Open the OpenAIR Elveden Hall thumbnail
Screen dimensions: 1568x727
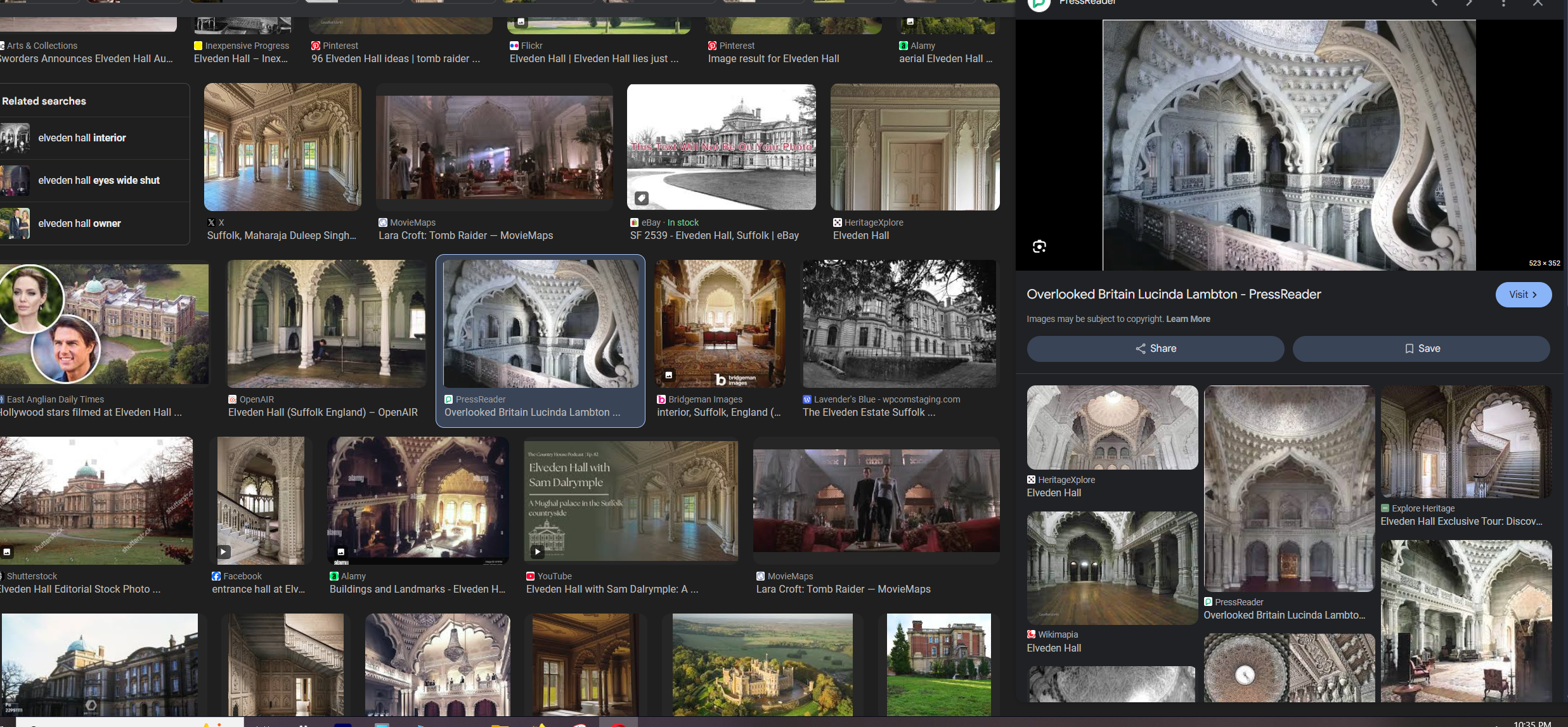pos(327,324)
